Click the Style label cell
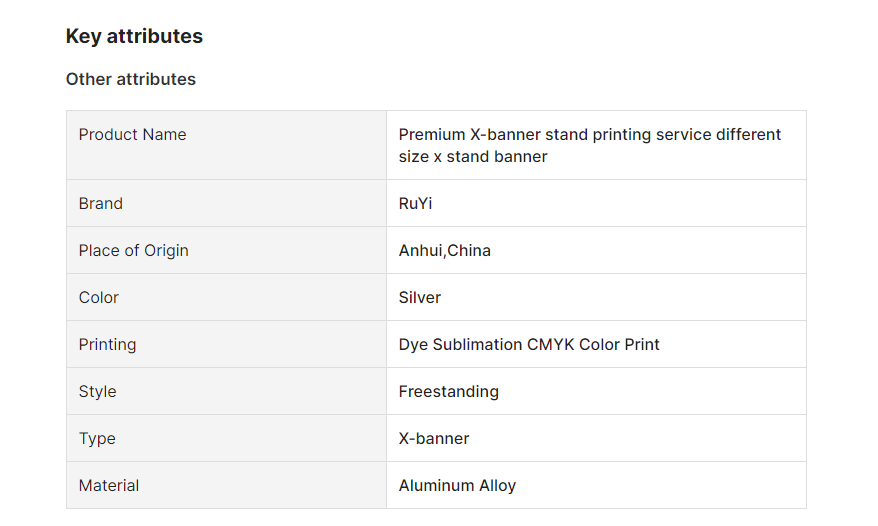Viewport: 878px width, 526px height. pos(226,392)
